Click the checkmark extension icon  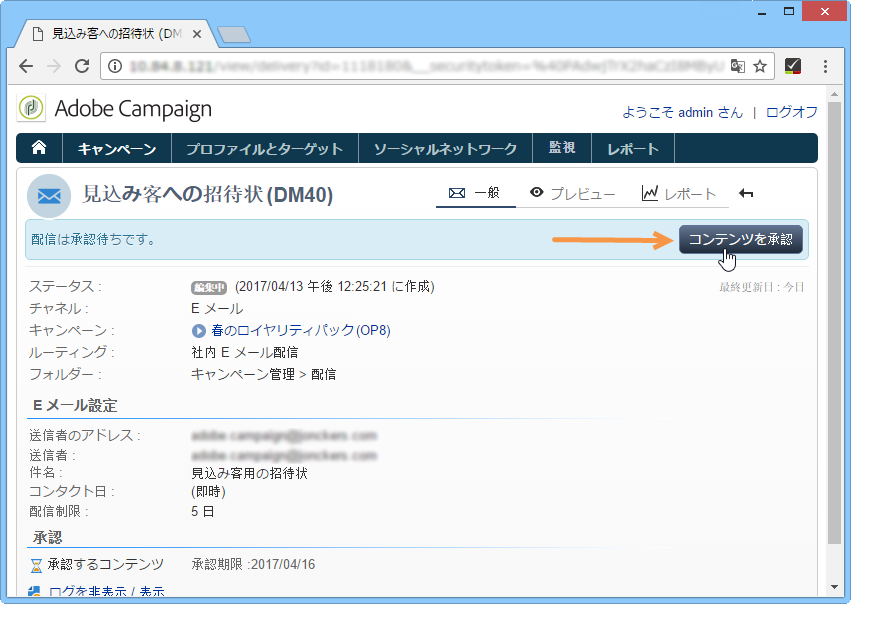(793, 67)
